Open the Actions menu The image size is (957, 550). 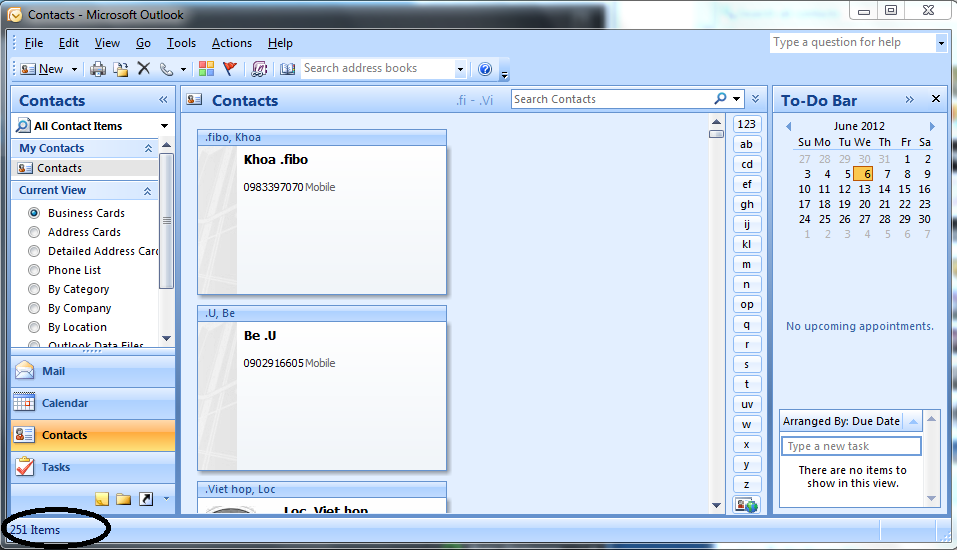click(x=231, y=43)
